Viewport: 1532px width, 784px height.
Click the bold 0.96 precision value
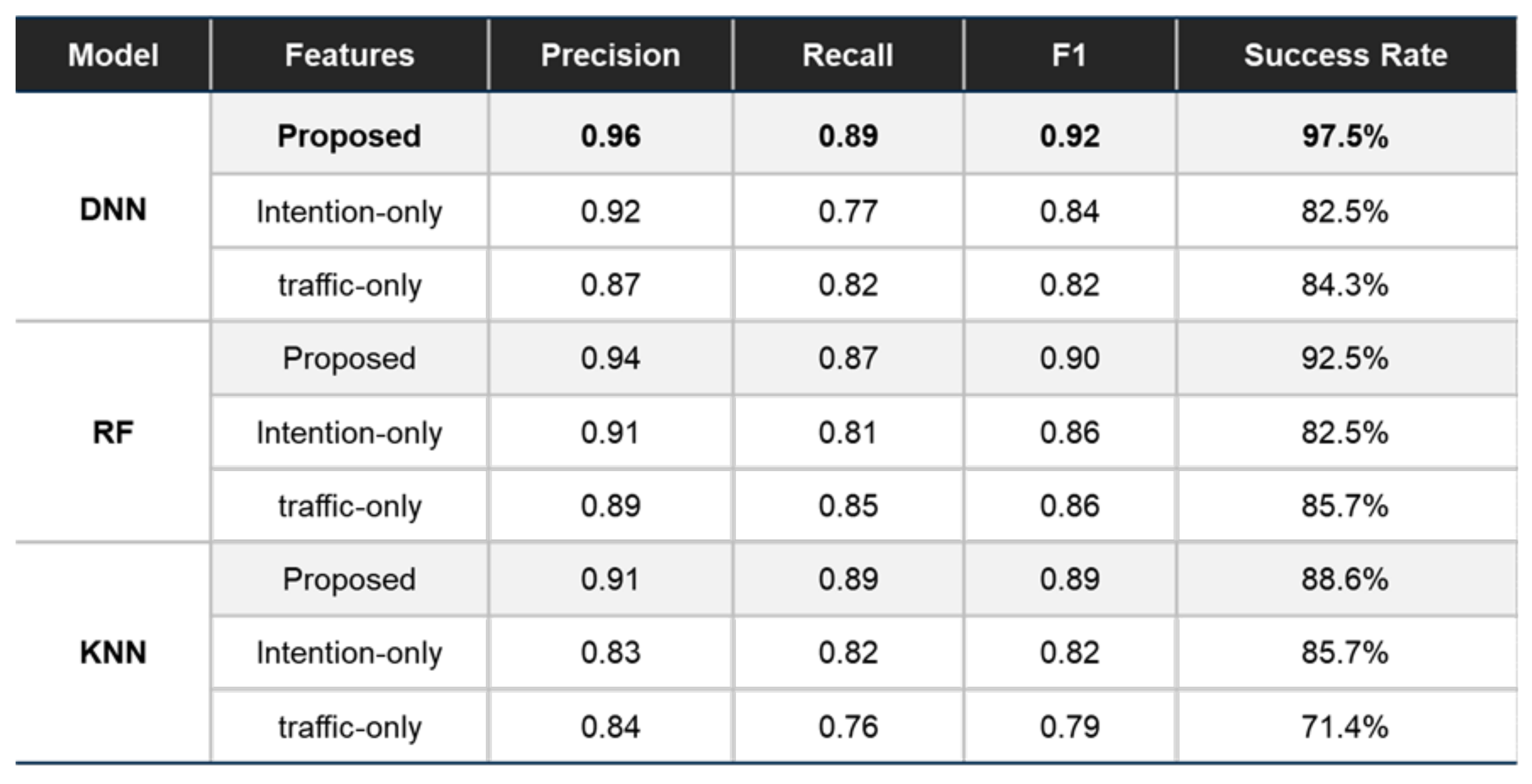click(x=610, y=136)
